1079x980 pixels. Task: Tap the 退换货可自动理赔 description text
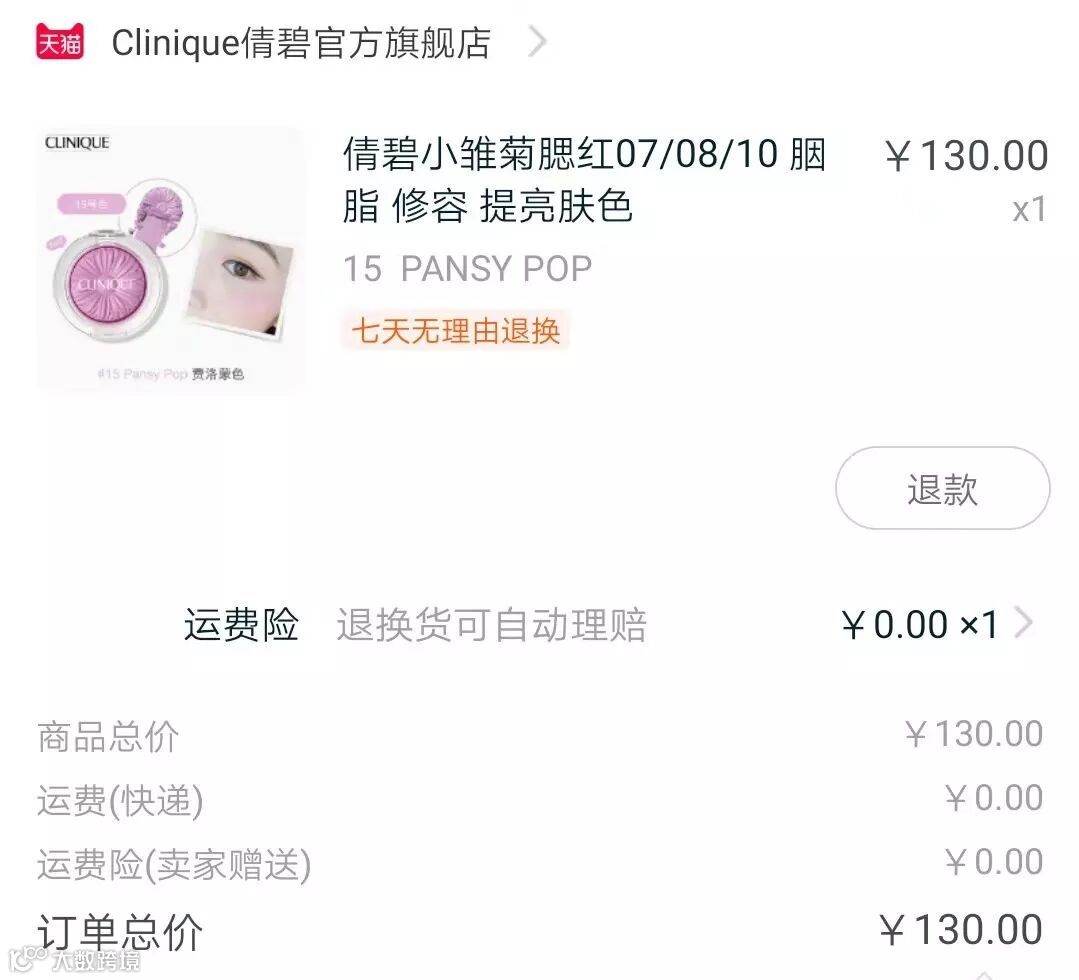[491, 625]
